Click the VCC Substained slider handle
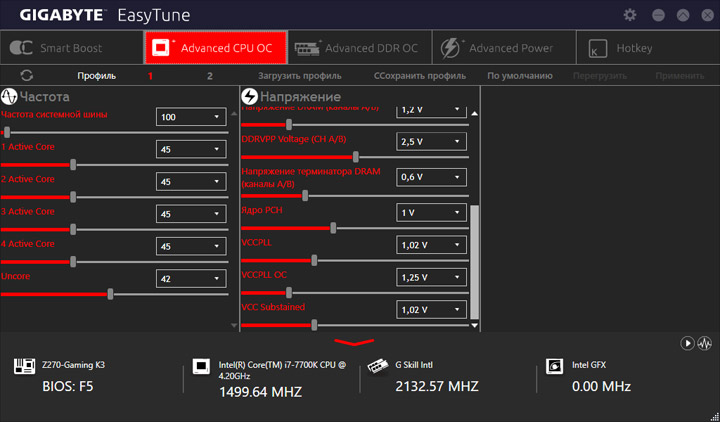This screenshot has width=720, height=422. coord(314,325)
